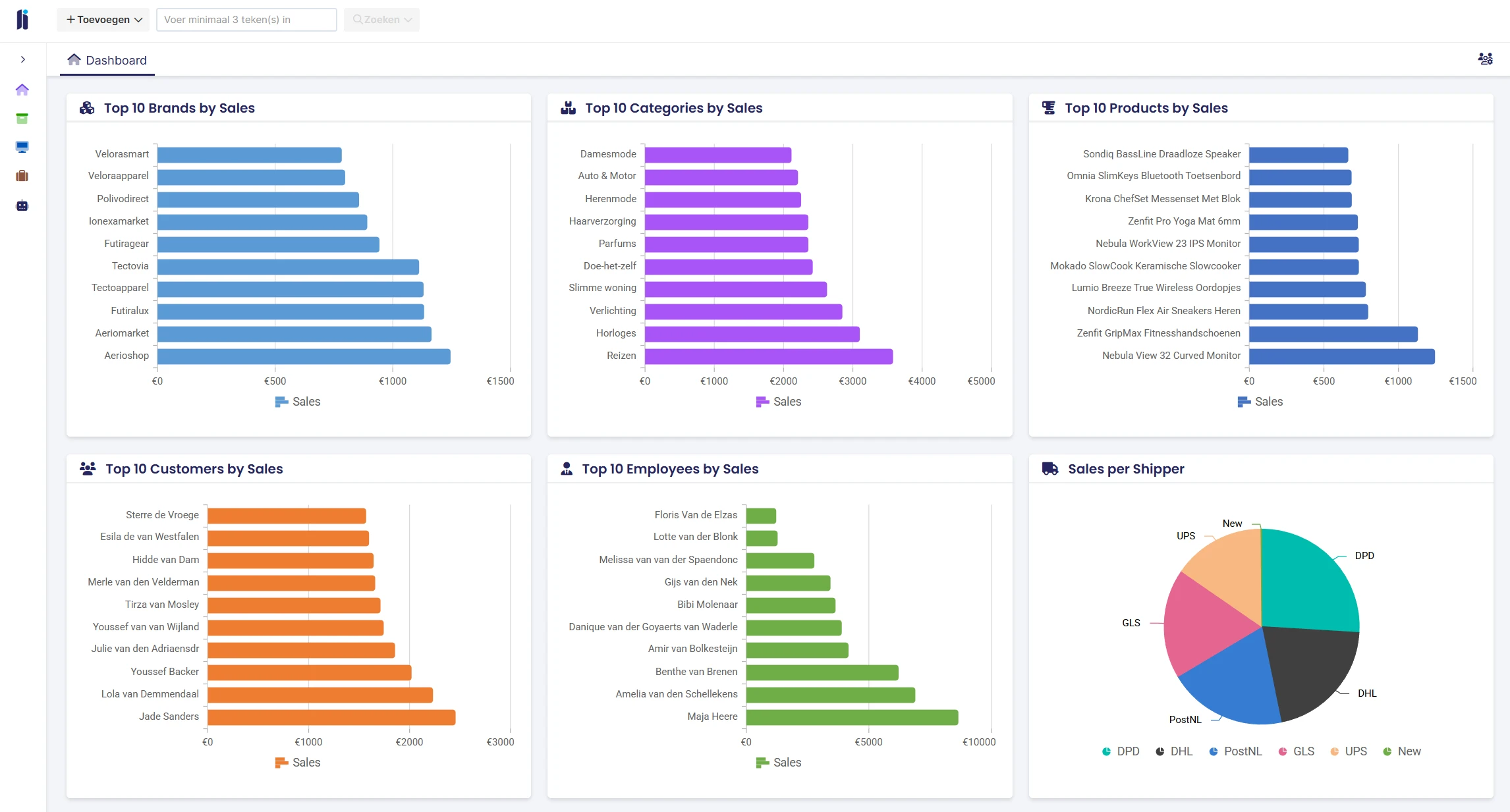The width and height of the screenshot is (1510, 812).
Task: Click the Top 10 Employees by Sales icon
Action: click(x=567, y=469)
